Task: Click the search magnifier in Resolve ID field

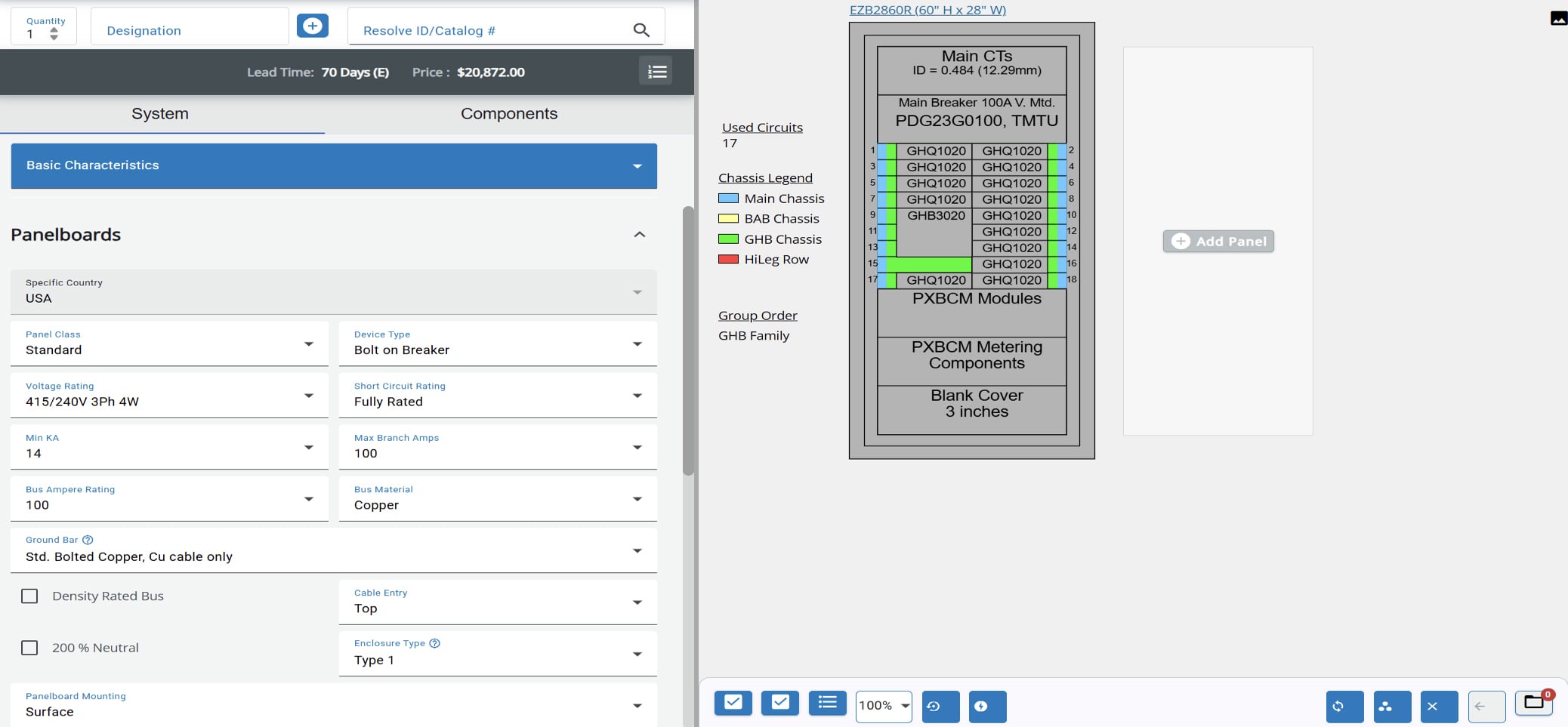Action: pyautogui.click(x=641, y=30)
